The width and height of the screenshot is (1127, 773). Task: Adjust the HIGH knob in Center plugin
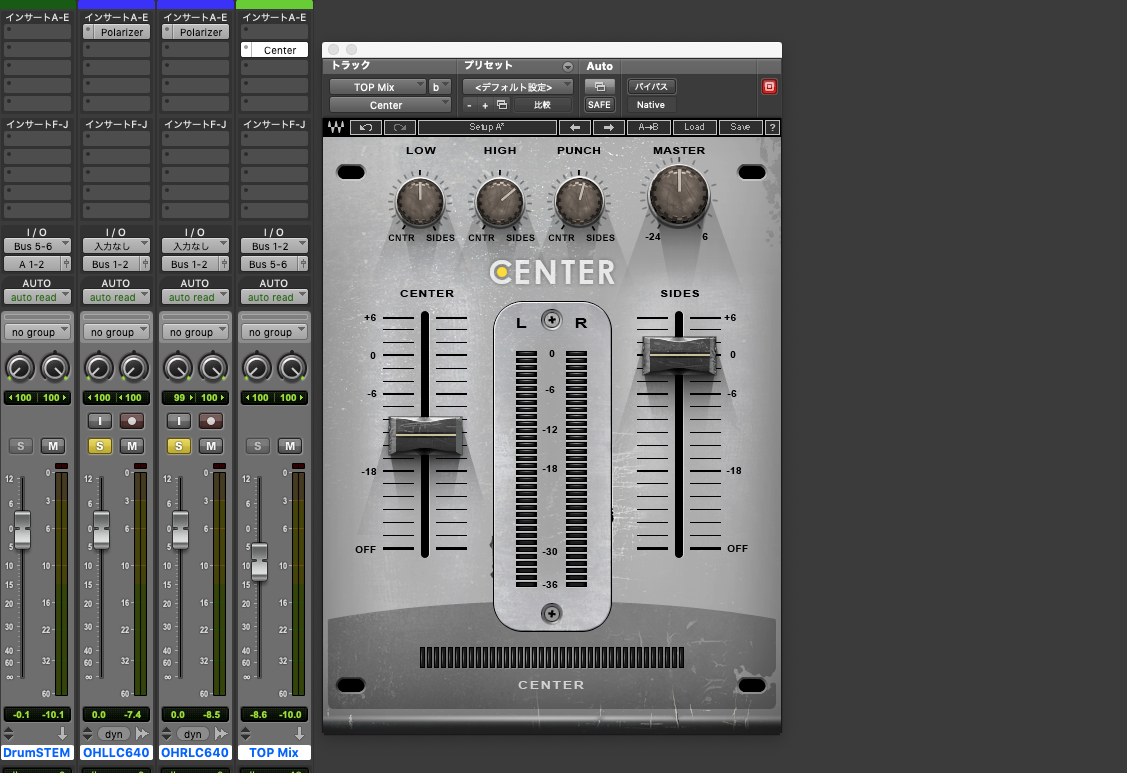click(x=500, y=201)
